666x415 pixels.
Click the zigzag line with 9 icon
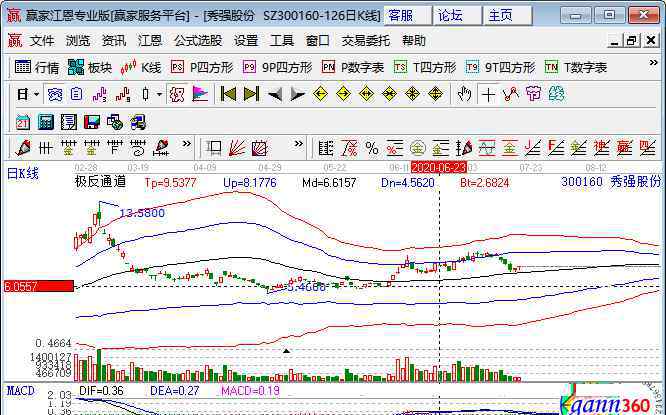122,94
